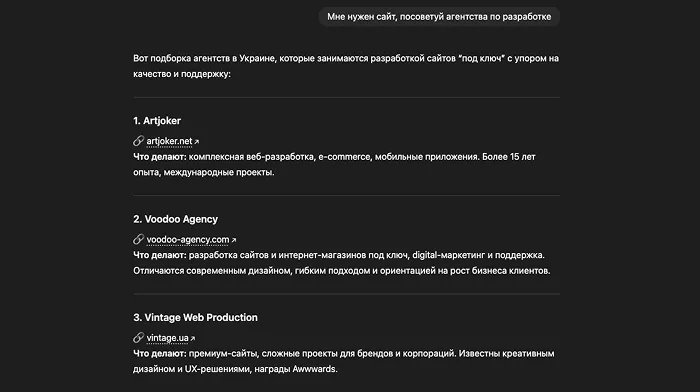Click the intro paragraph about агентств в Украине

click(x=346, y=66)
